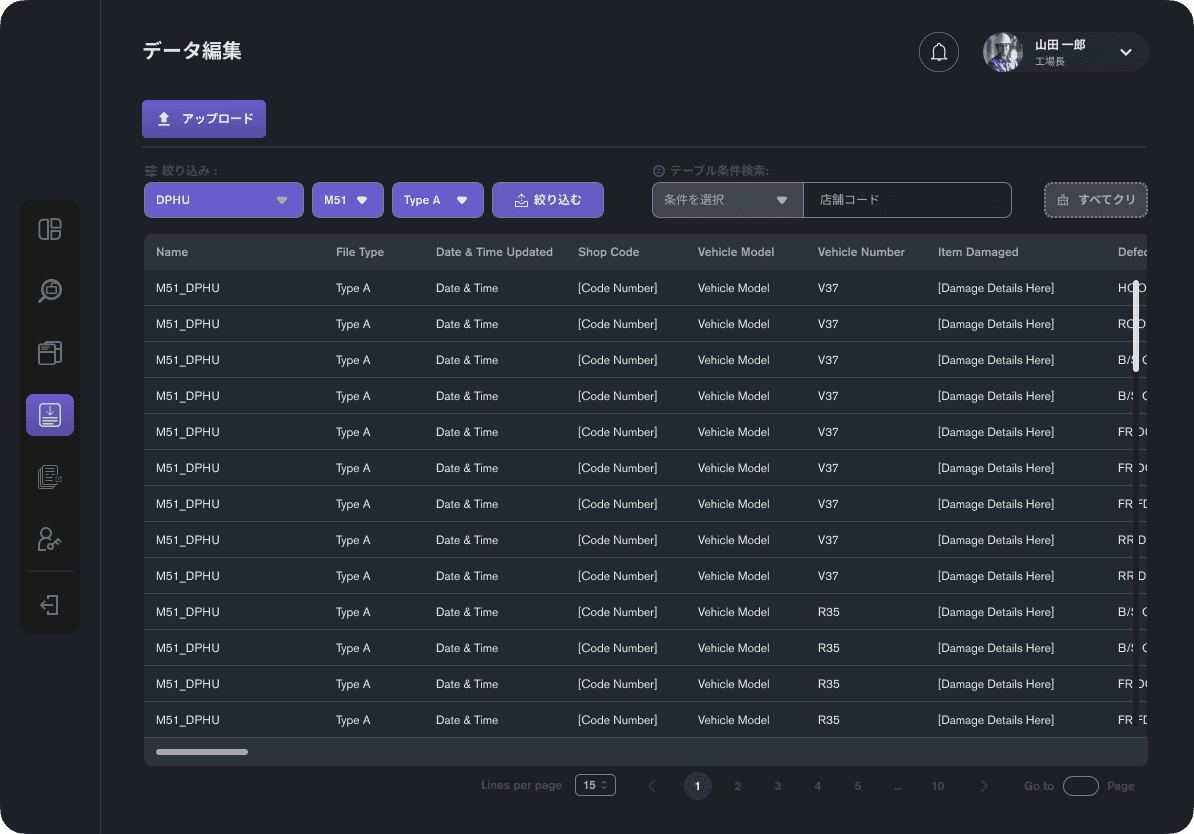Click the 絞り込む filter button
Screen dimensions: 1194x834
click(548, 200)
